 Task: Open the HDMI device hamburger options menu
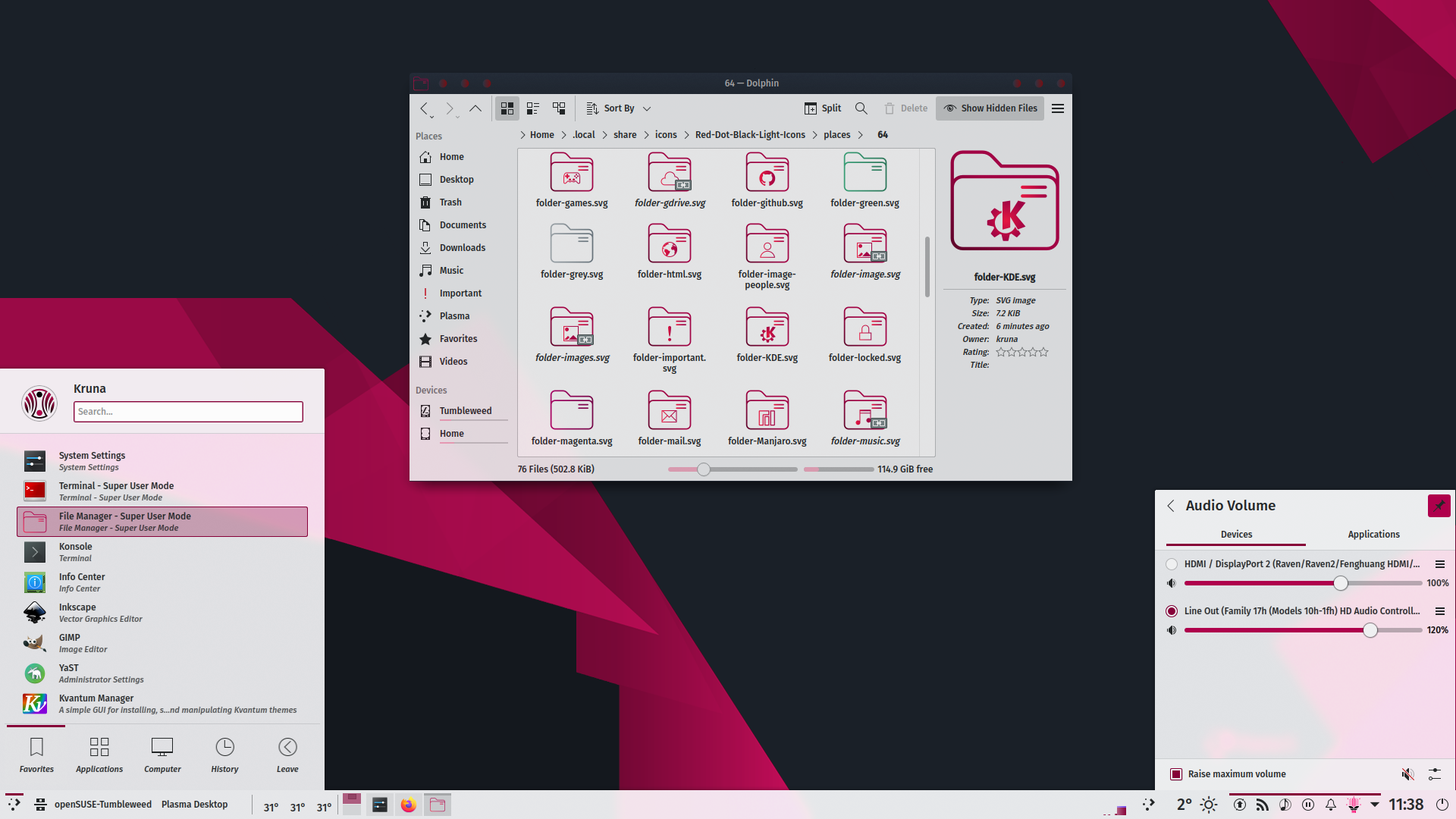1440,564
